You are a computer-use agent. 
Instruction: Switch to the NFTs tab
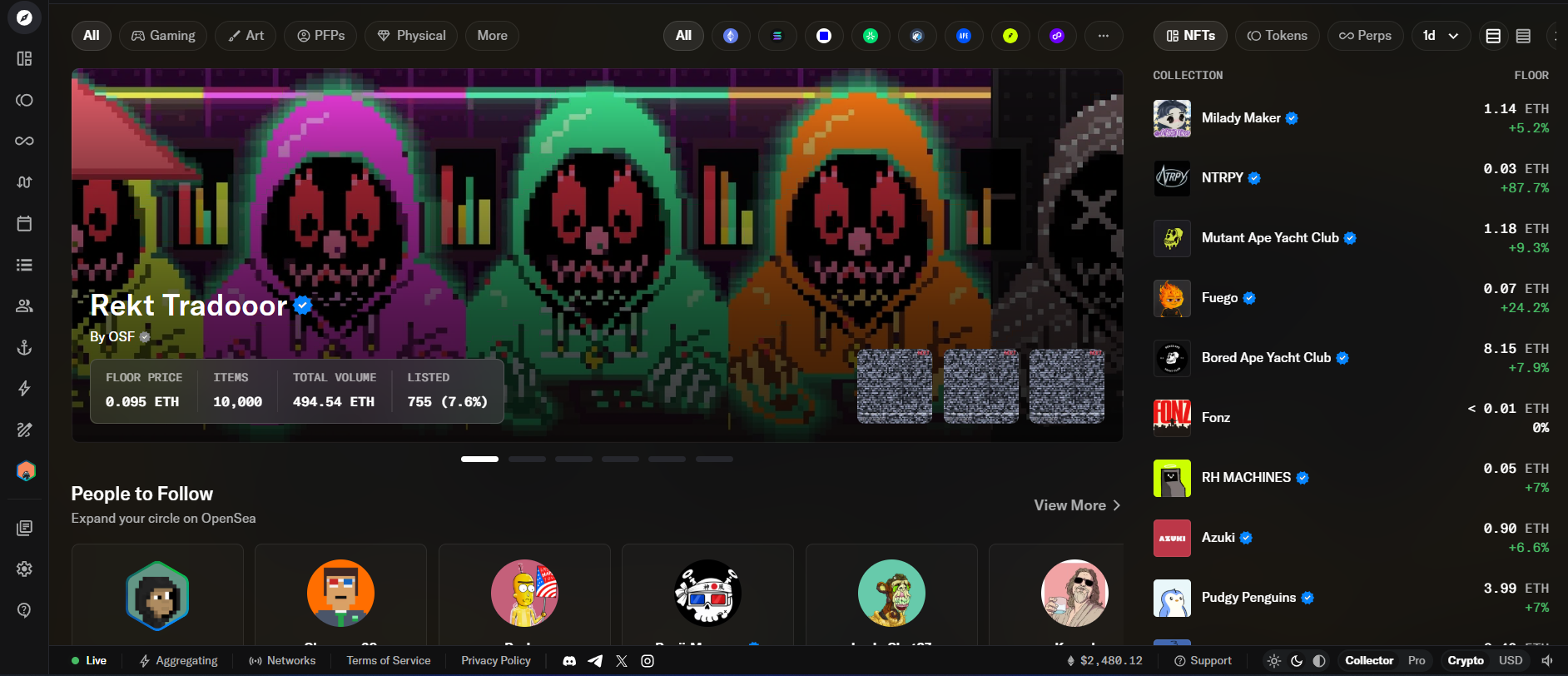tap(1191, 36)
